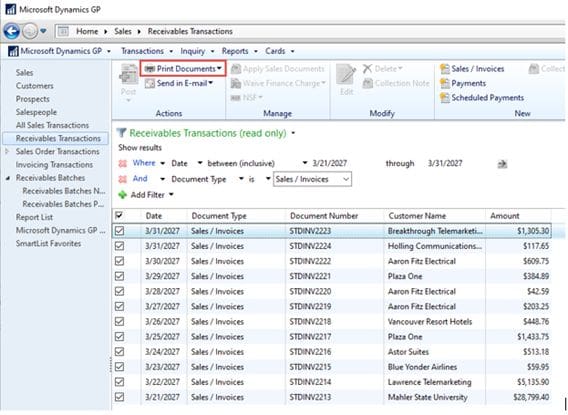Open the Cards menu
568x415 pixels.
(x=280, y=51)
